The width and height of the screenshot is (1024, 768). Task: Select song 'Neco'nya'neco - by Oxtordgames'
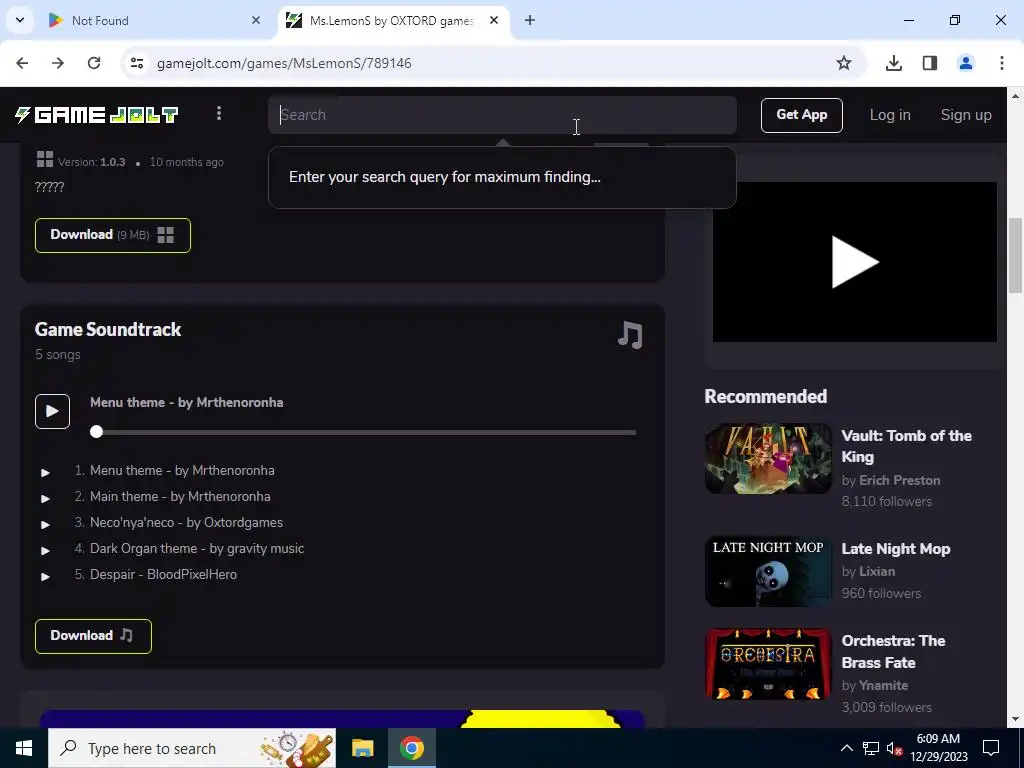[186, 523]
